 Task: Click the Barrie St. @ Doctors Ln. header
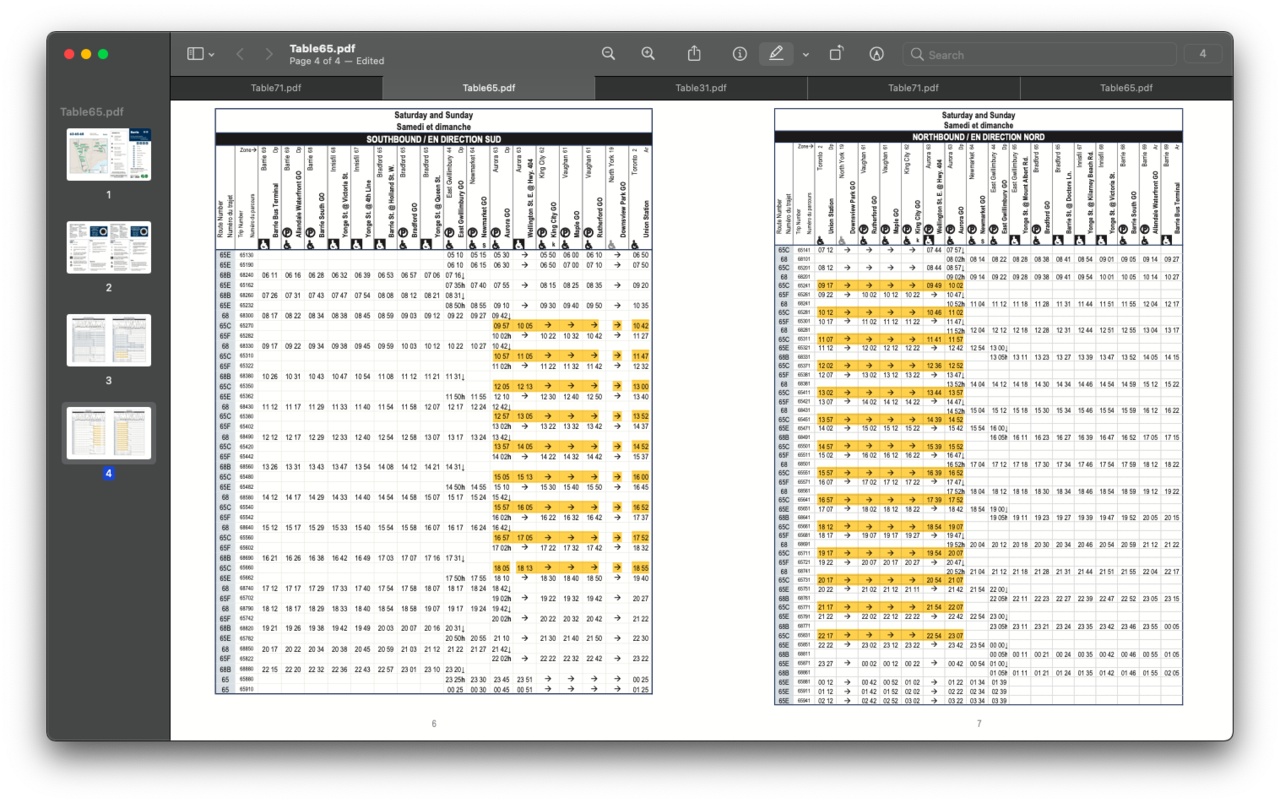point(1068,203)
